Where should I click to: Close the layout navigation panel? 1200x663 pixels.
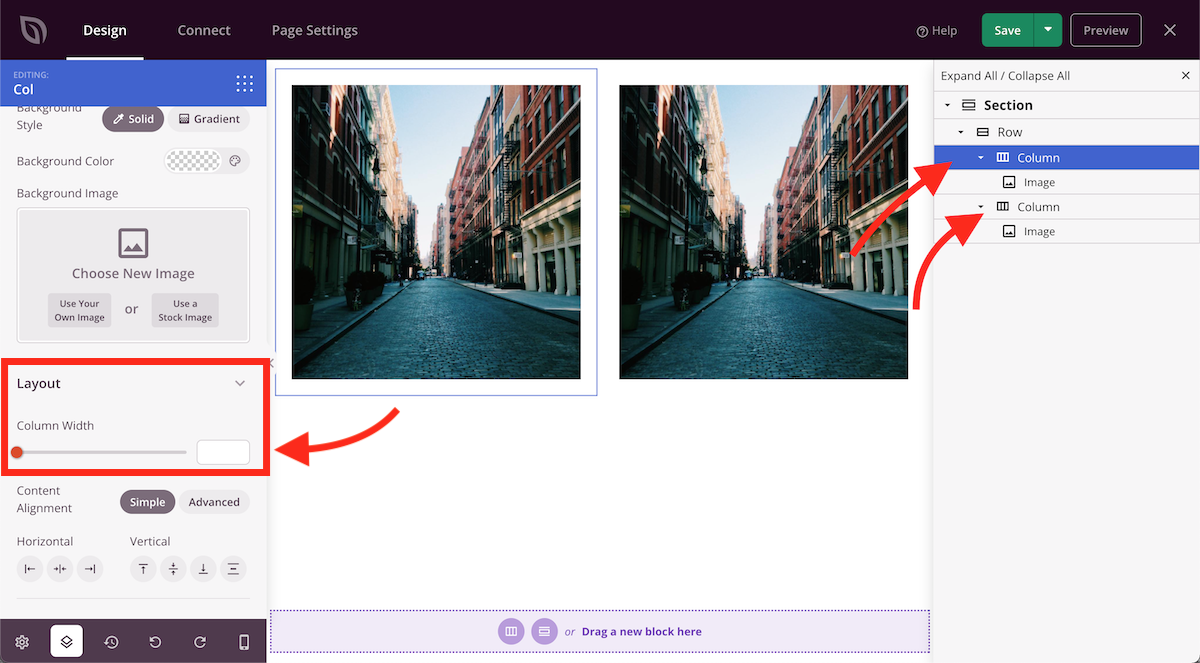(x=1186, y=76)
